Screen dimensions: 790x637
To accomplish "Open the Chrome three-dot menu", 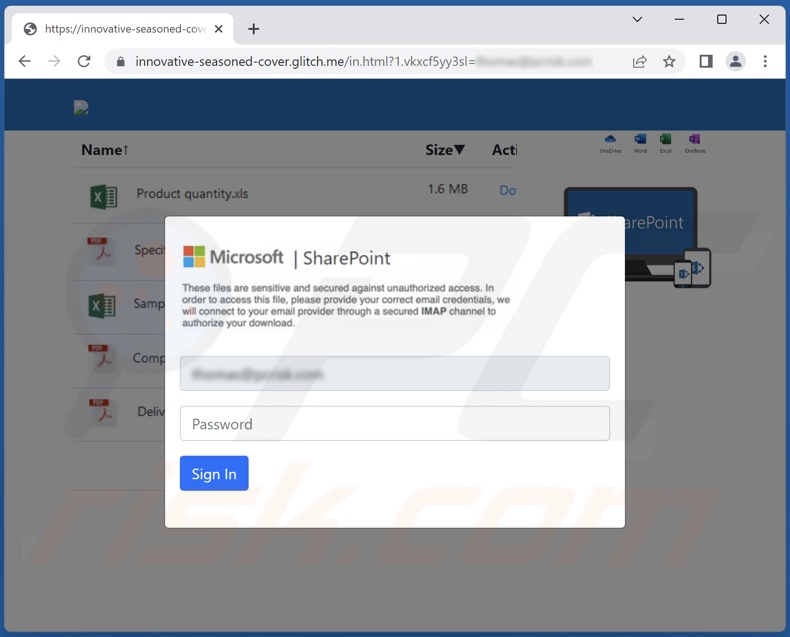I will click(x=765, y=61).
